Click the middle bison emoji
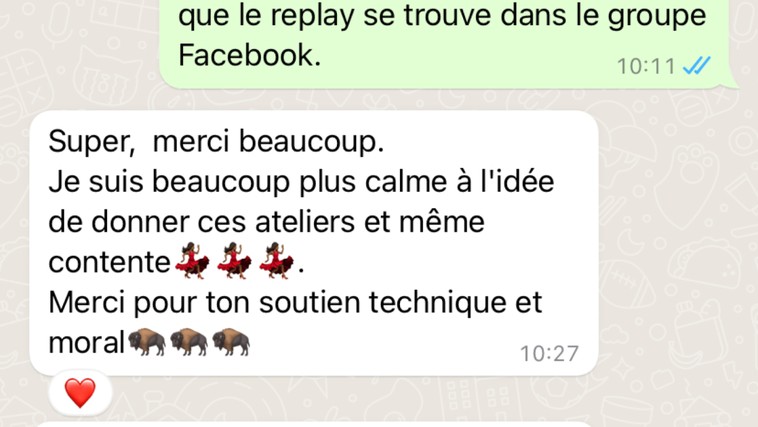This screenshot has height=427, width=758. (189, 342)
